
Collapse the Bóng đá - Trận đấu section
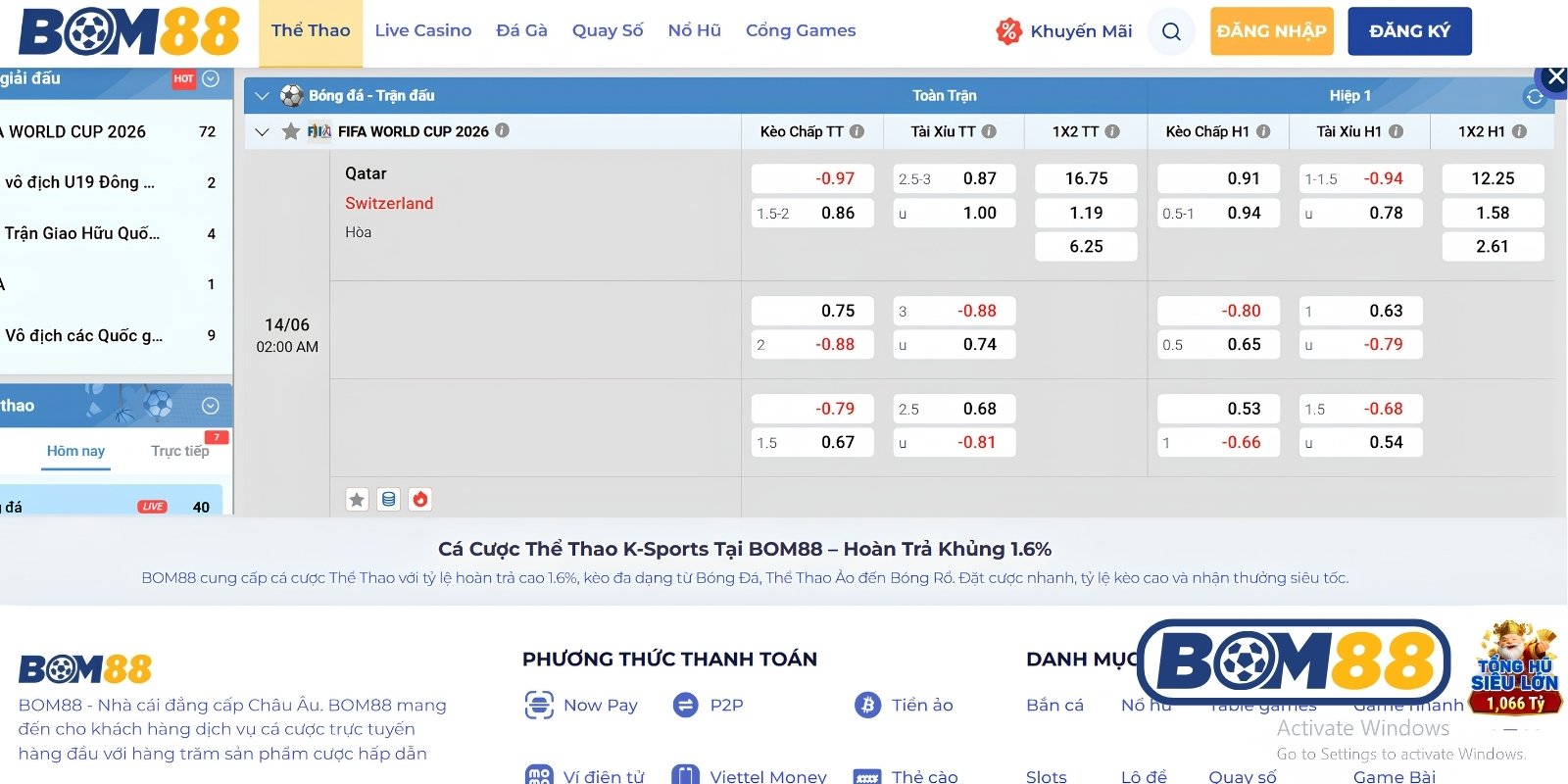[261, 96]
